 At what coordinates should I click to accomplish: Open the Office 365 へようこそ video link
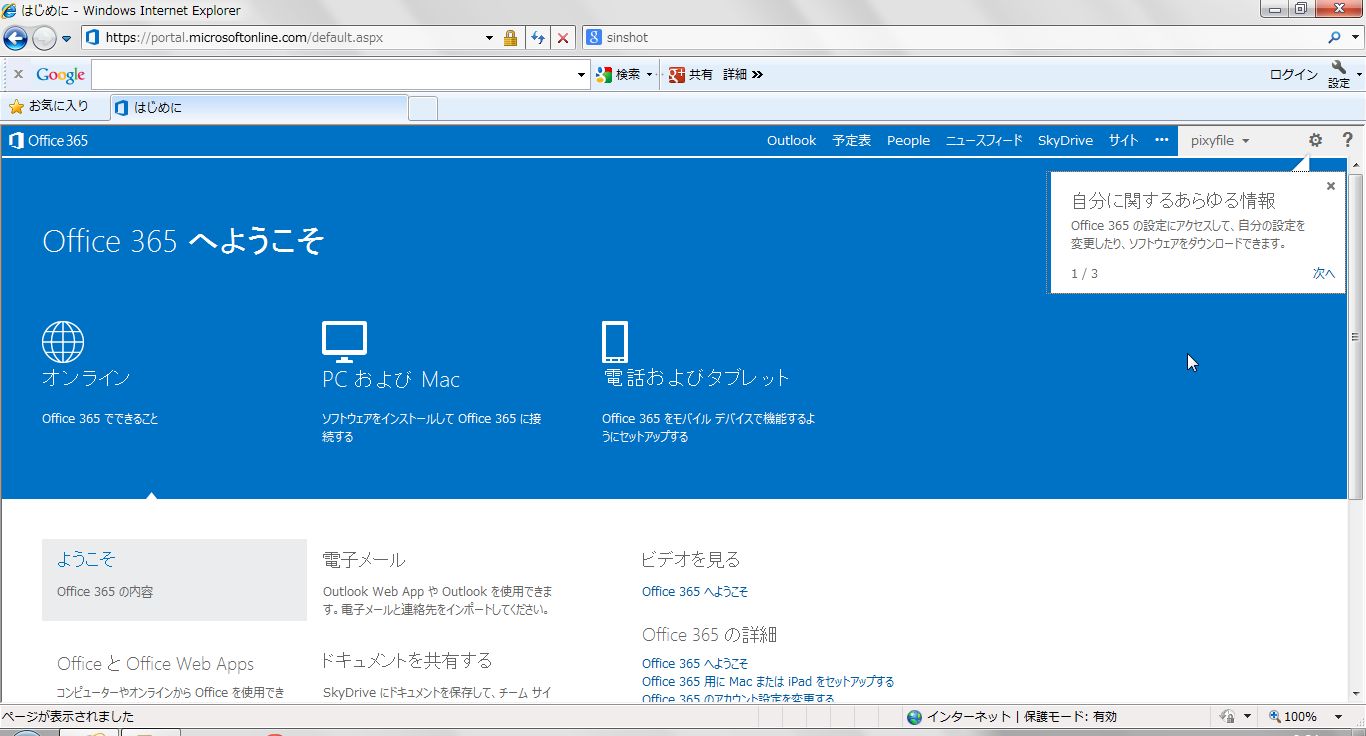click(694, 592)
